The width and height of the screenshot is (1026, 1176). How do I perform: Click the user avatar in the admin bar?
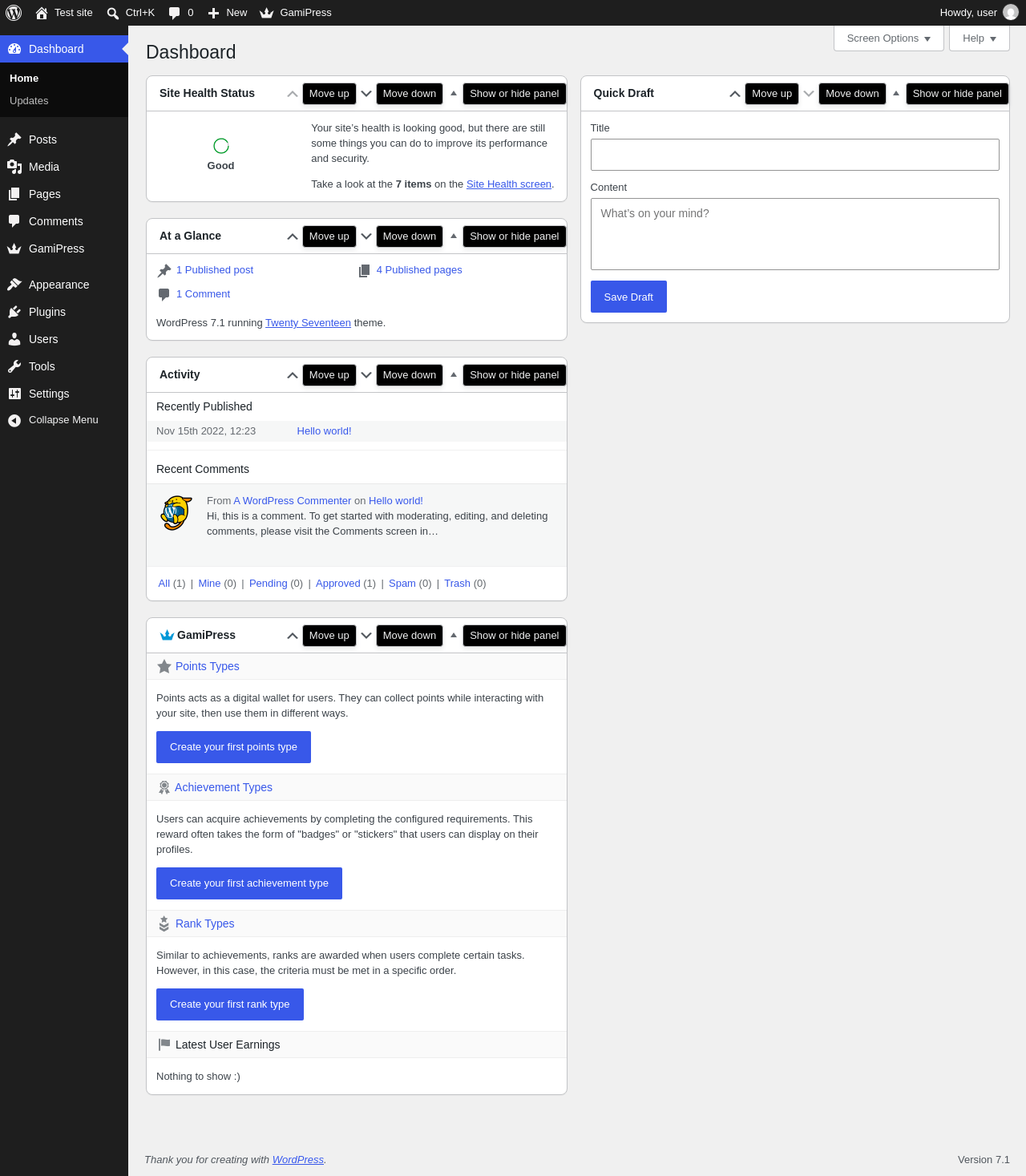pos(1011,13)
